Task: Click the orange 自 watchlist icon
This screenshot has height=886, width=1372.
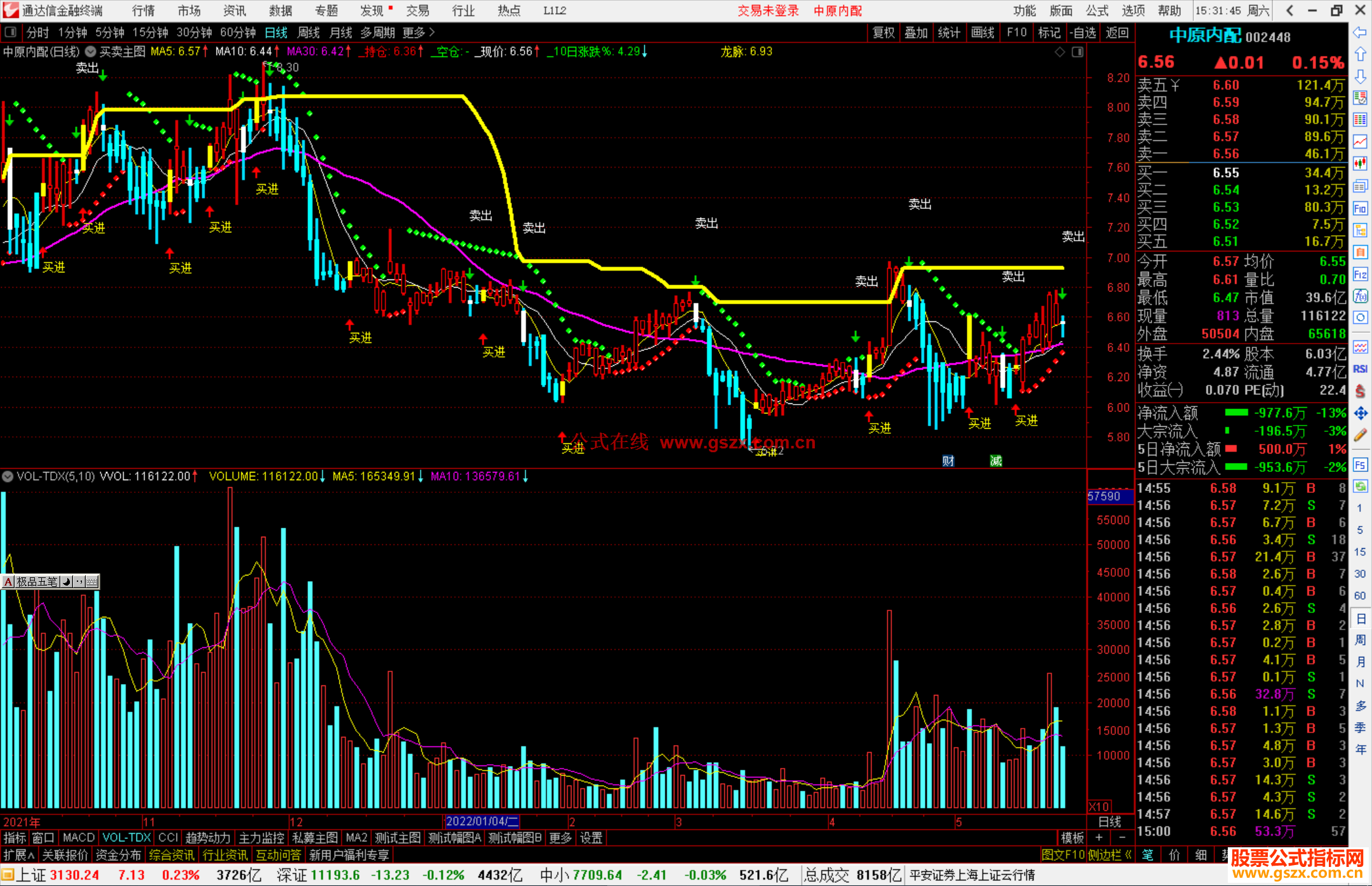Action: pyautogui.click(x=1360, y=252)
